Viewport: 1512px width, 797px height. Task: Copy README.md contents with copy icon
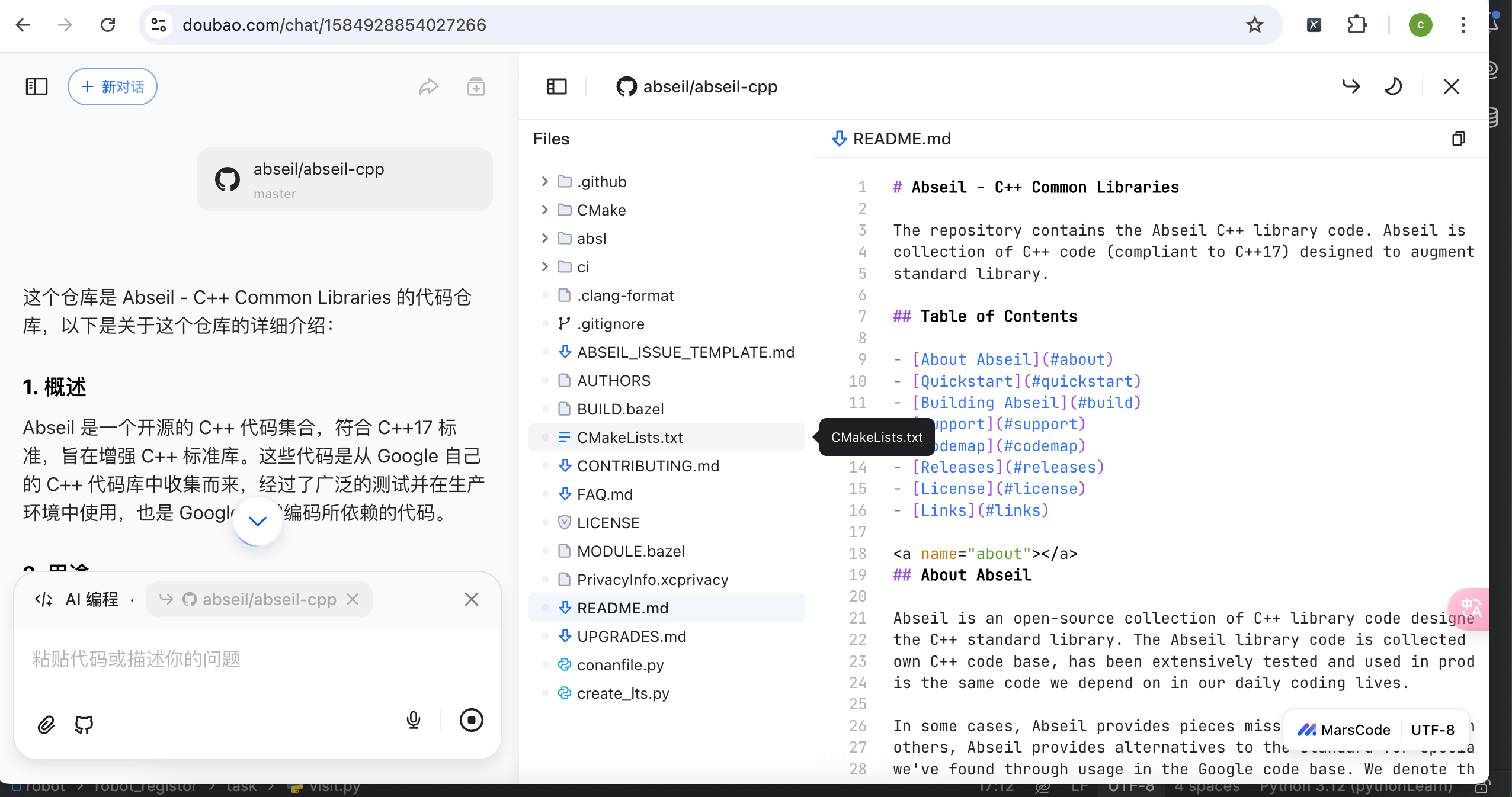coord(1458,139)
